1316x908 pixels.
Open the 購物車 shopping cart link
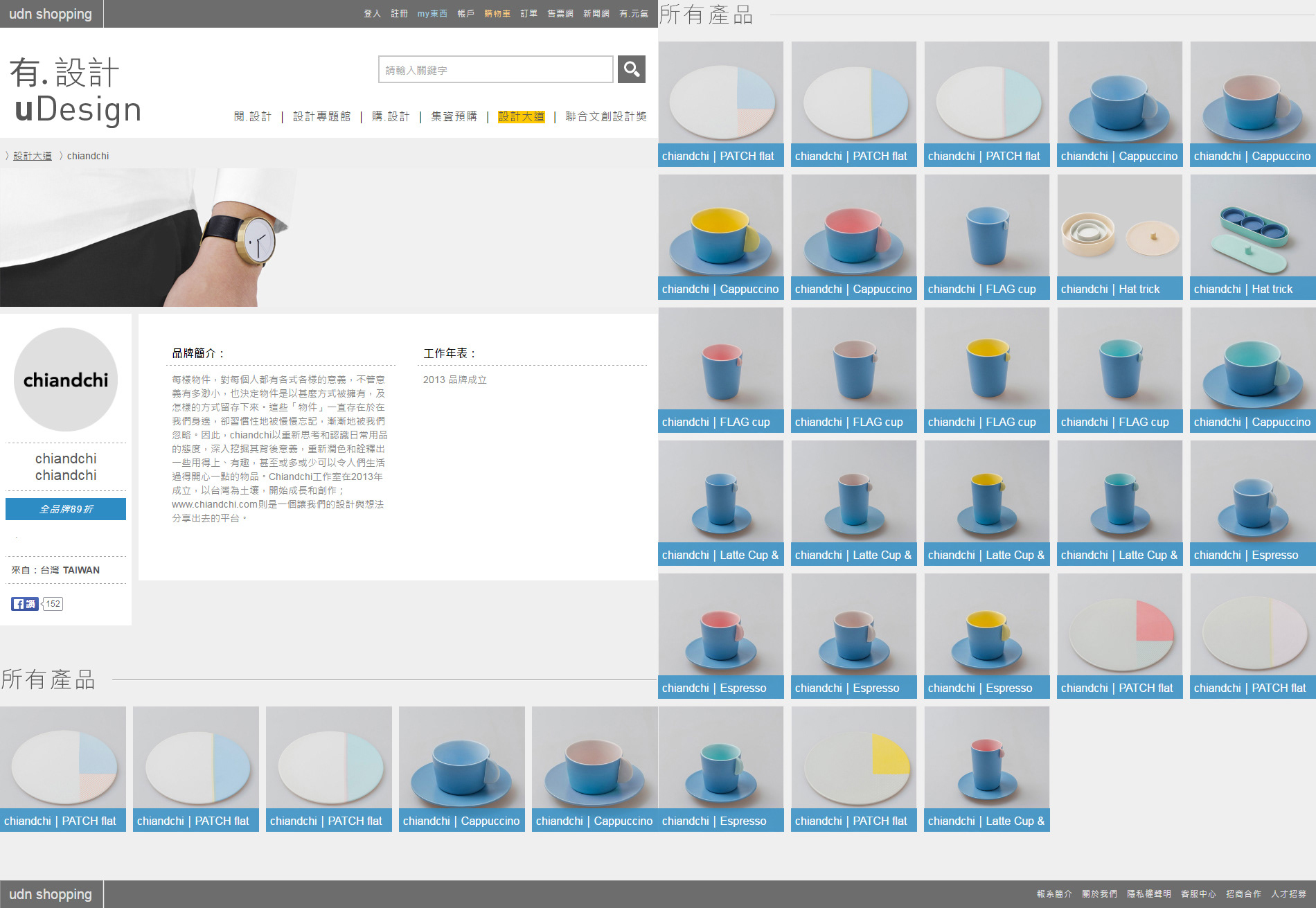pos(497,14)
